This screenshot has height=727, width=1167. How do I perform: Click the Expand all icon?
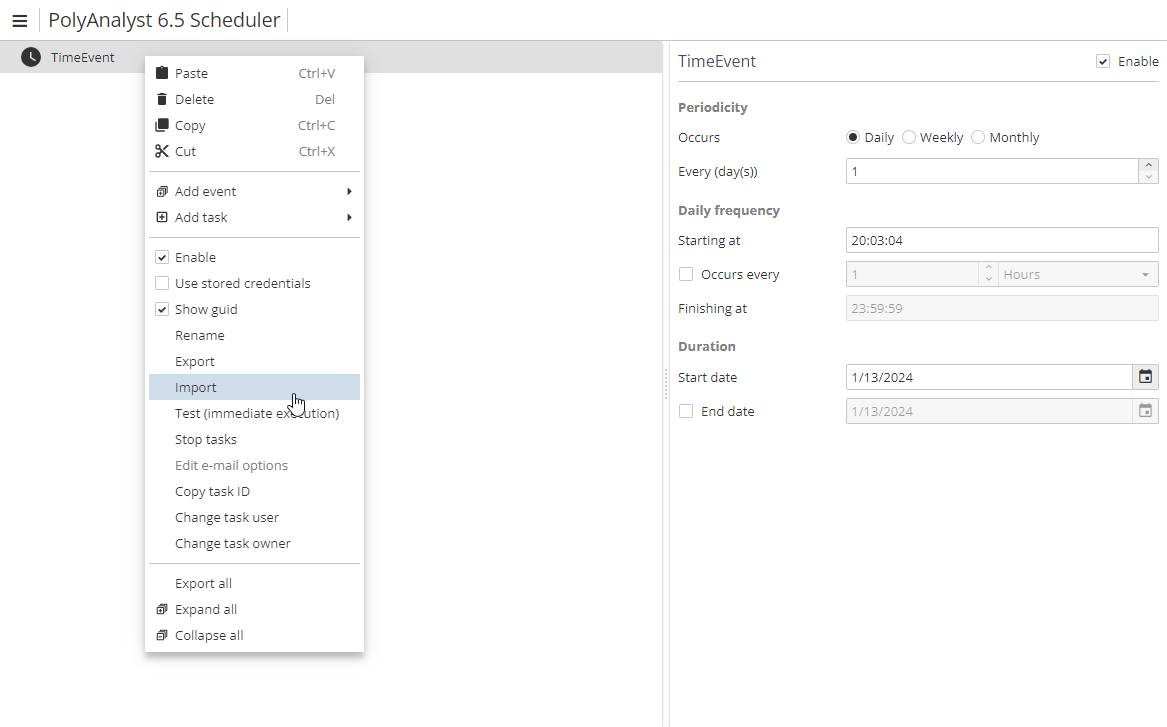[162, 609]
